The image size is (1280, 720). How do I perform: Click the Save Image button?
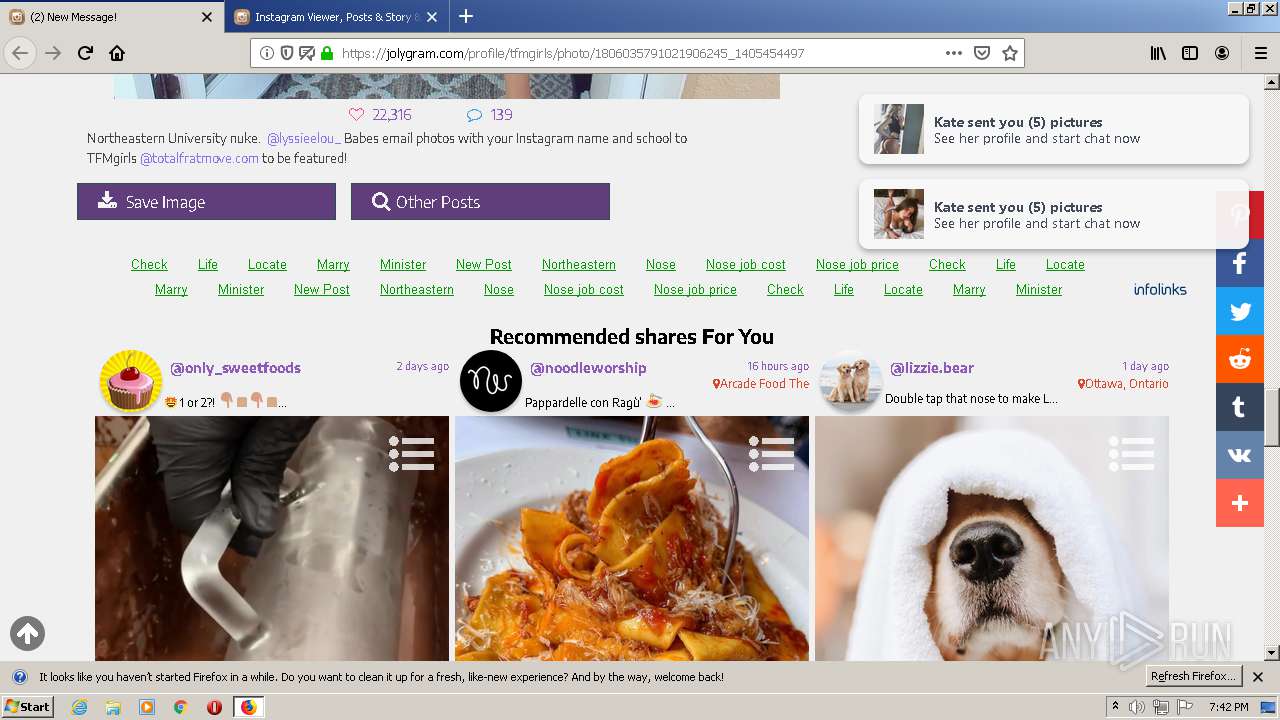point(206,202)
